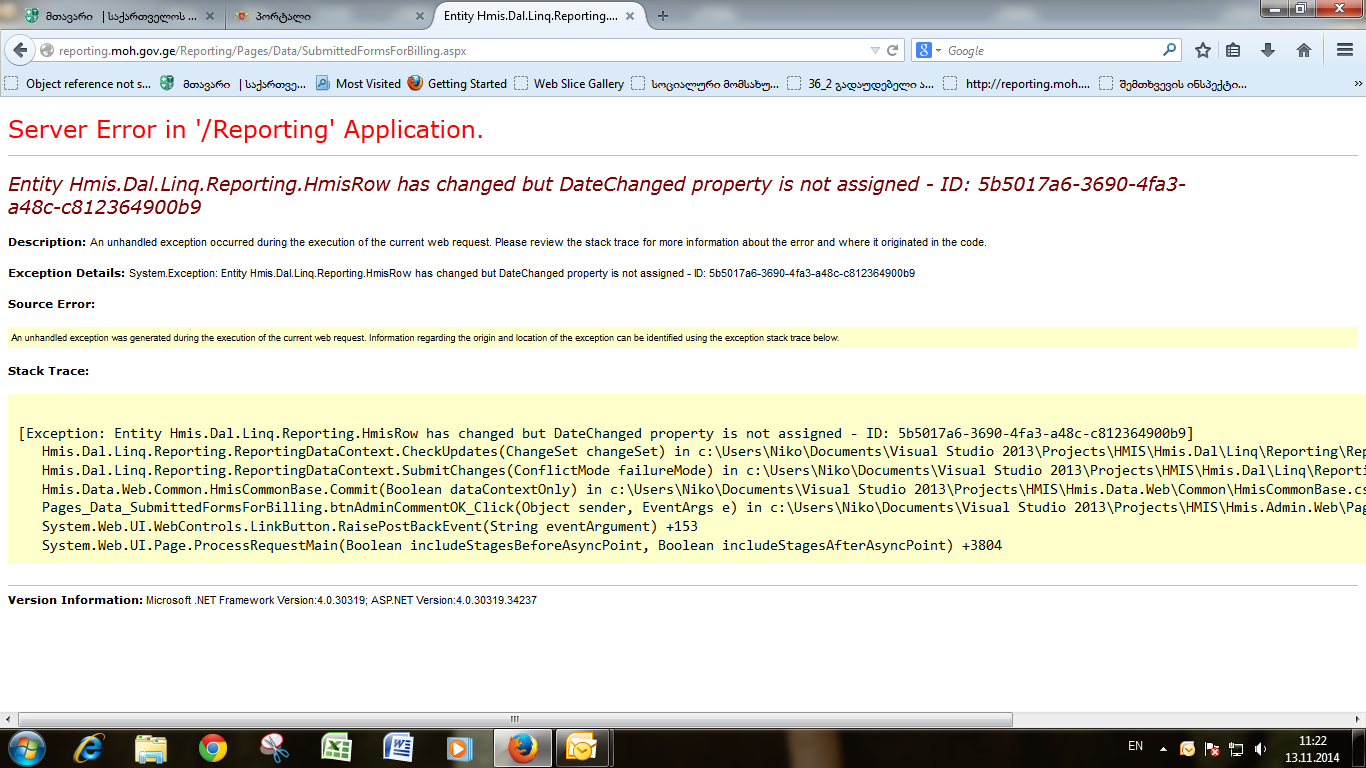The image size is (1366, 768).
Task: Open a new tab with the plus button
Action: (663, 15)
